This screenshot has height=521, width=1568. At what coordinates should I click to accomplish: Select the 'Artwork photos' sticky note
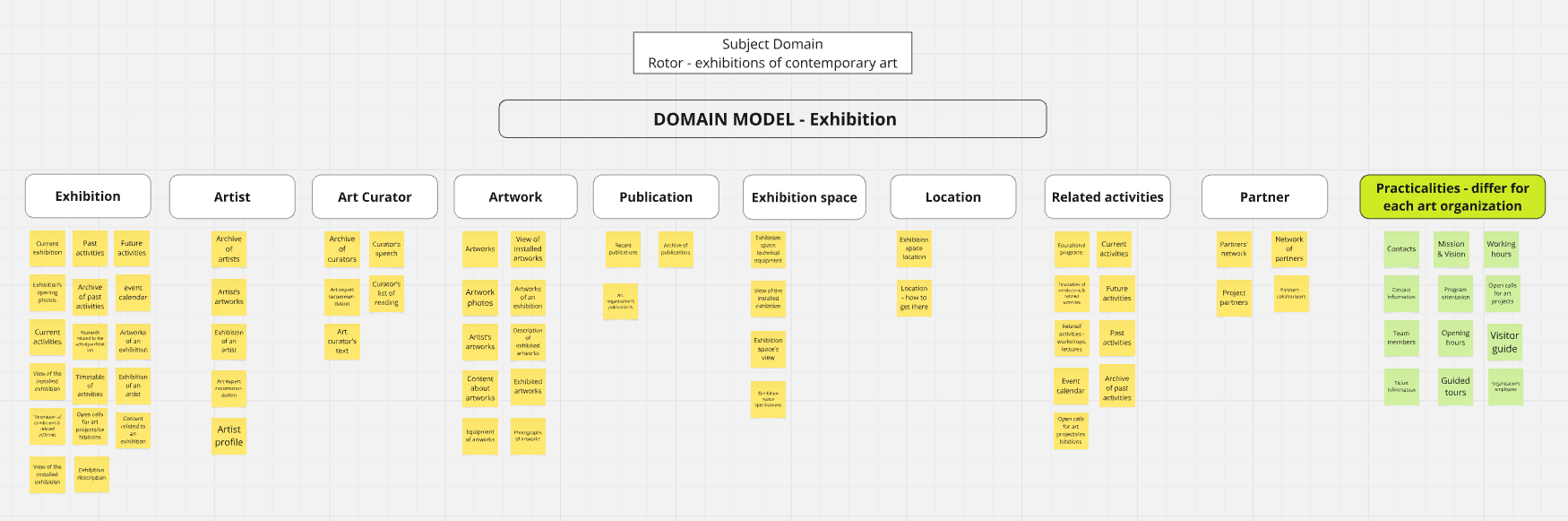click(480, 298)
